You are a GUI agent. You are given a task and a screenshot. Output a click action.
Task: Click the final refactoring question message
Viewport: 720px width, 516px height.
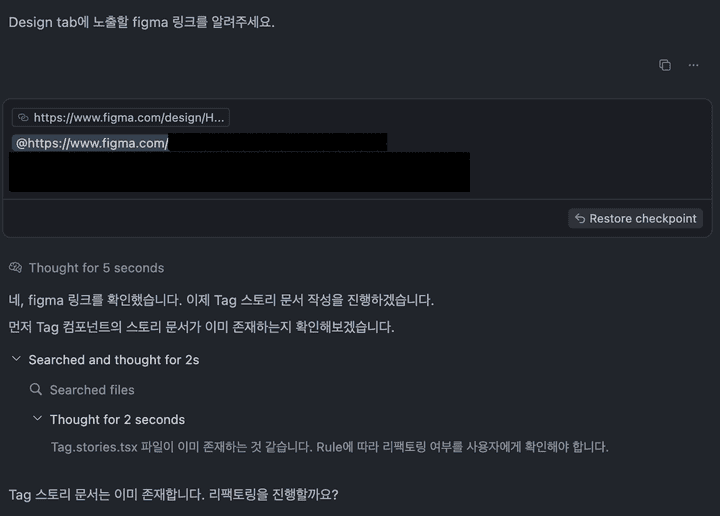(x=173, y=494)
